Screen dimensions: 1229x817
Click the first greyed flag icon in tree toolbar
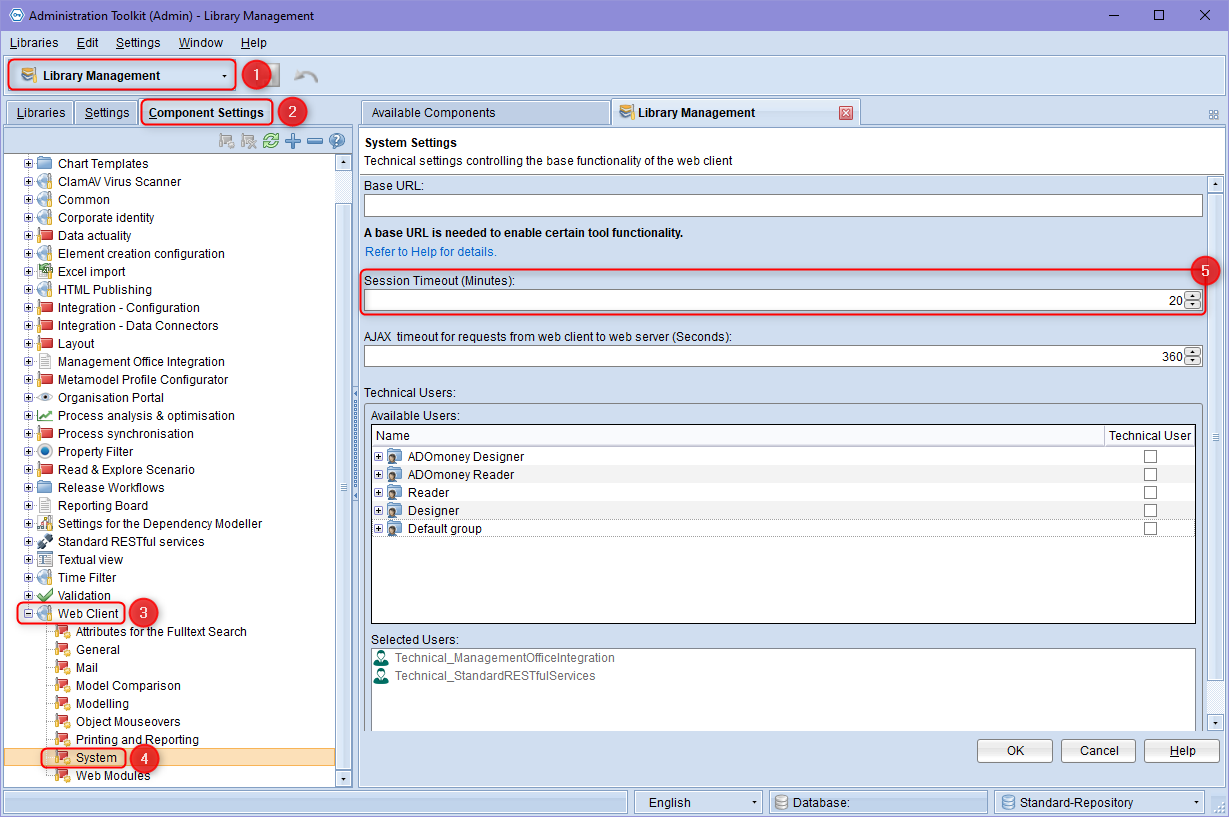(x=227, y=141)
